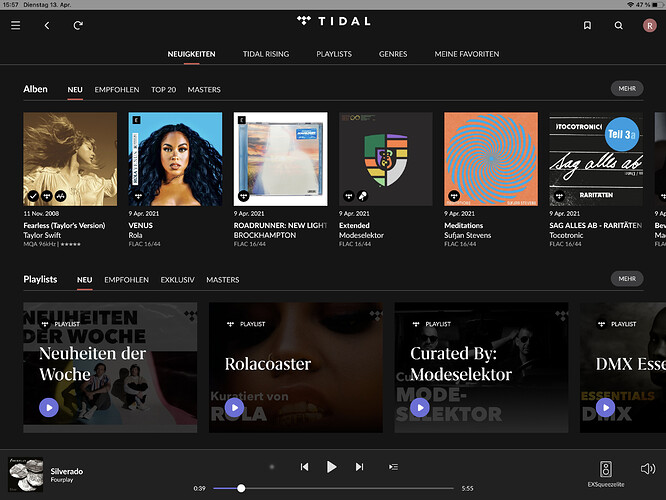Open now playing Silverado cover art
The height and width of the screenshot is (500, 666).
(25, 475)
